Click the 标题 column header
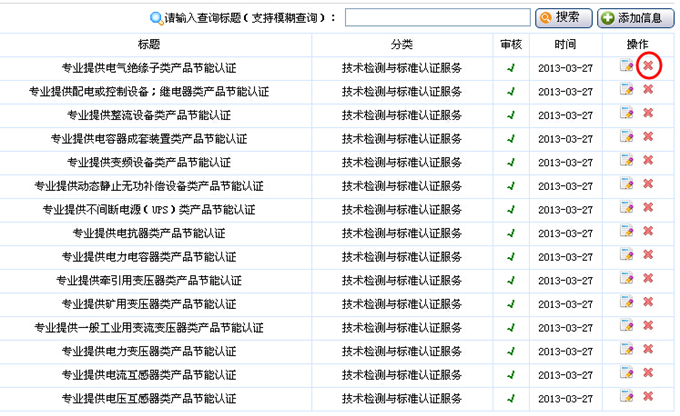The height and width of the screenshot is (416, 680). click(x=149, y=44)
